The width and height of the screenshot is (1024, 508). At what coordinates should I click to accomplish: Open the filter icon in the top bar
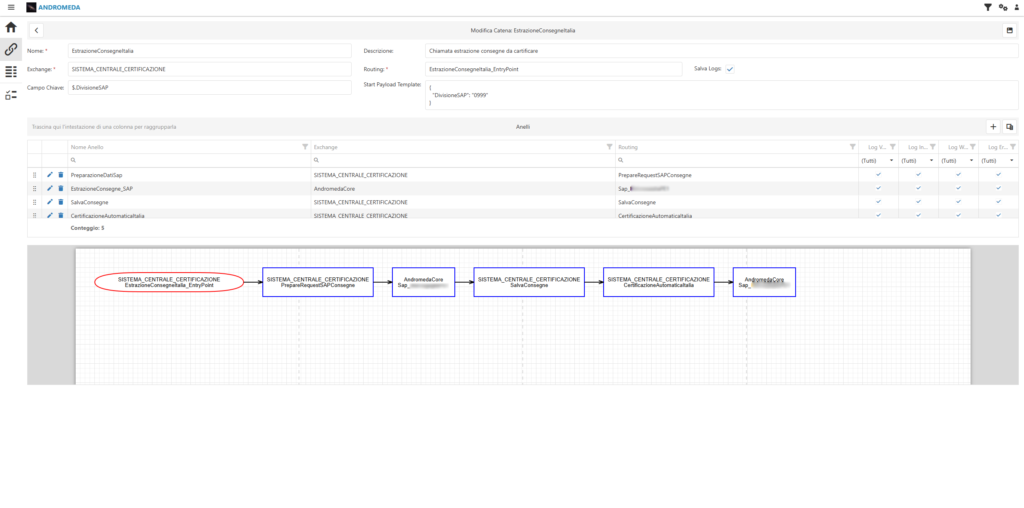point(987,7)
